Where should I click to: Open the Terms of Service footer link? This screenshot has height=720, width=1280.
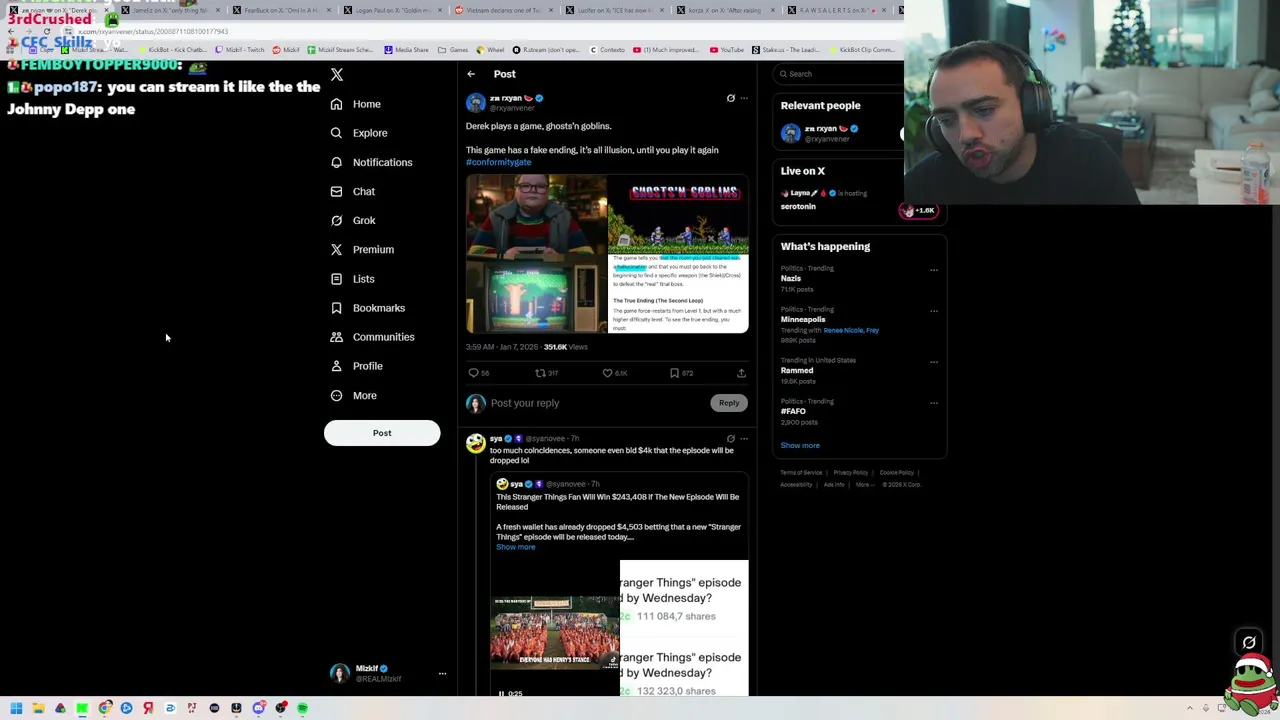[x=801, y=473]
